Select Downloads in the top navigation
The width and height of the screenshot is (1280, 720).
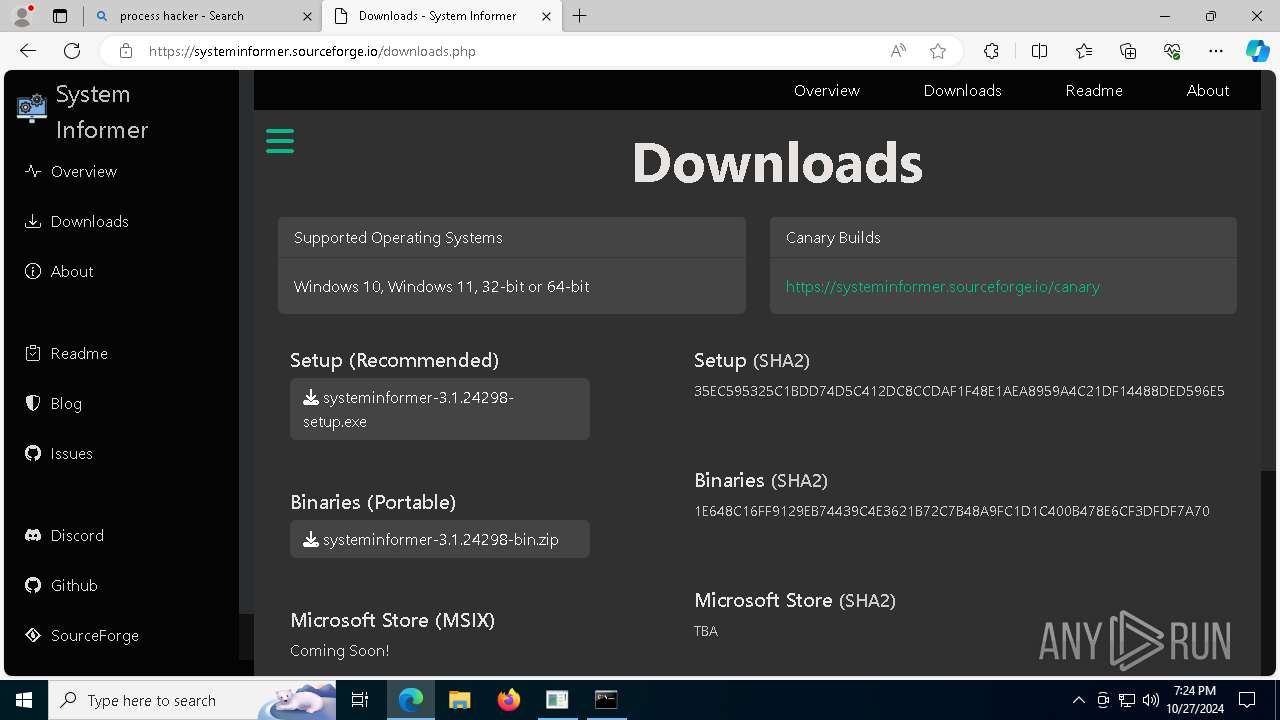[x=963, y=90]
